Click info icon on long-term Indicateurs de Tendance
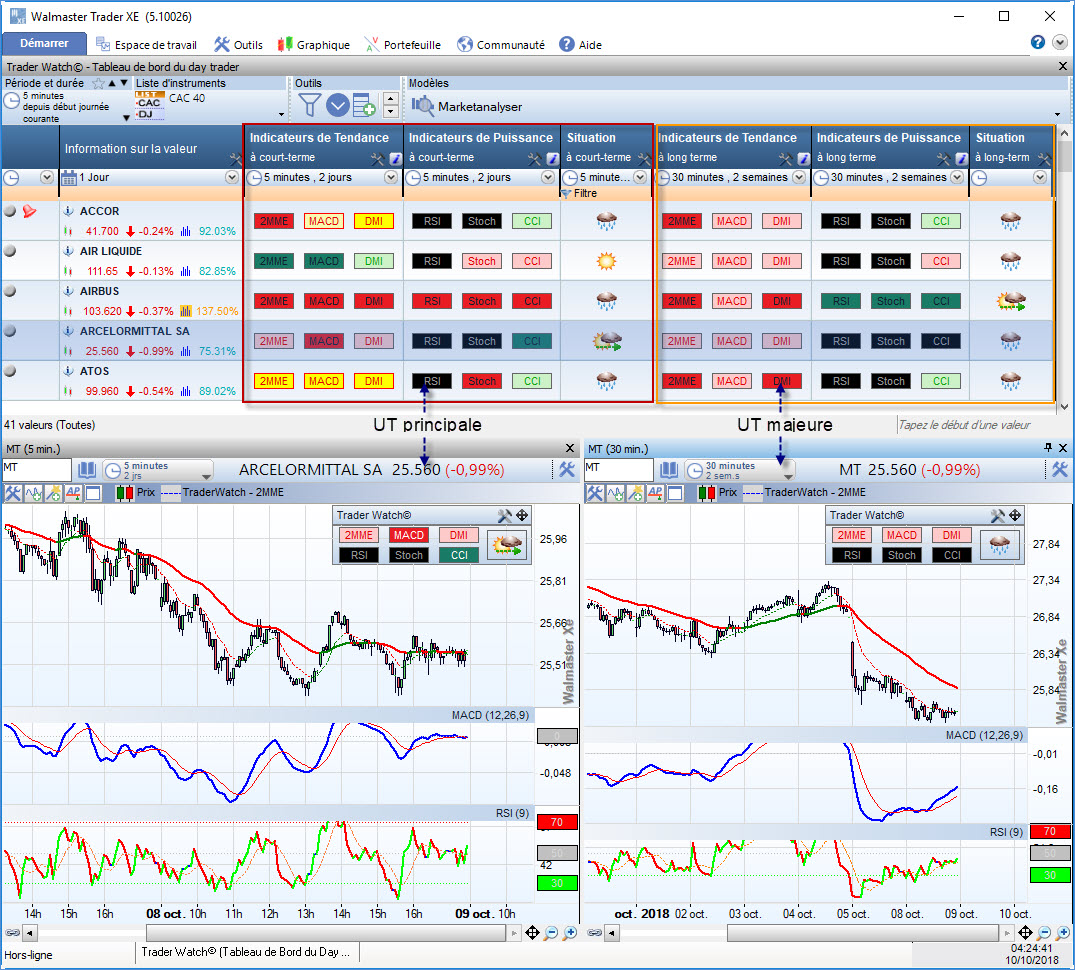The image size is (1075, 970). 804,159
